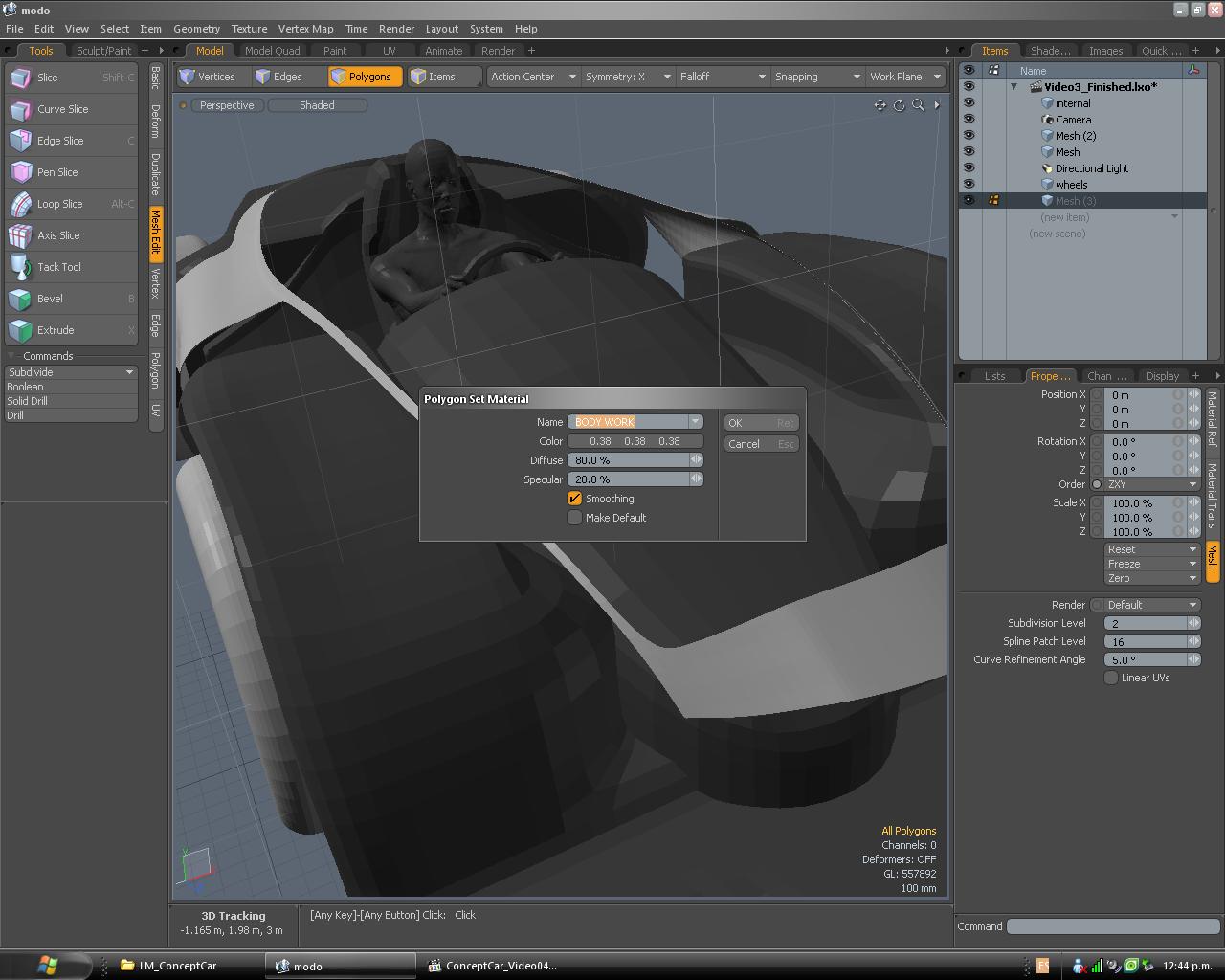Enable the Make Default checkbox
Screen dimensions: 1225x980
point(575,518)
